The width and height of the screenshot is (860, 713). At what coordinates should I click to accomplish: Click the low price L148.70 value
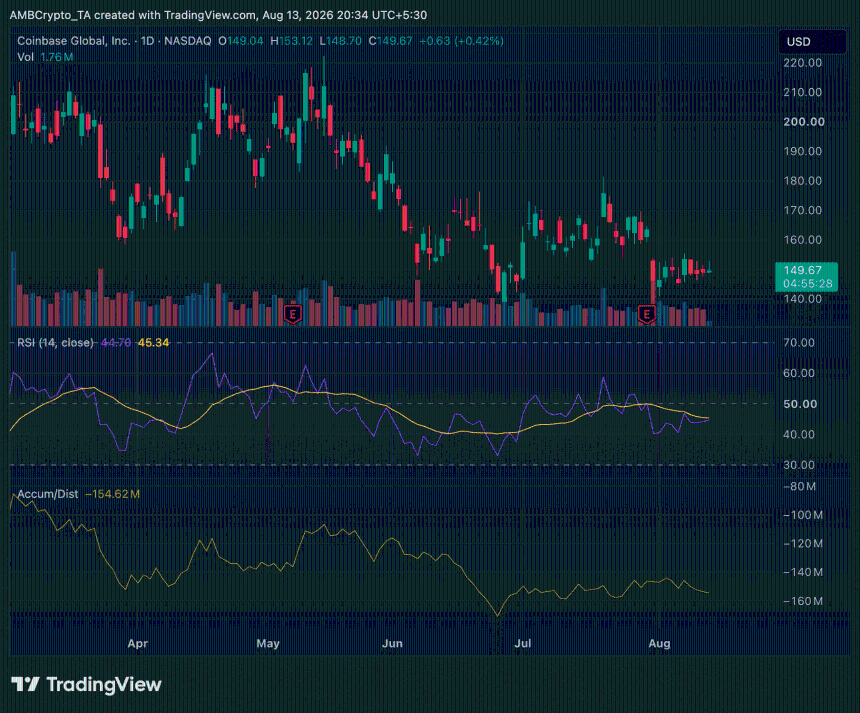click(341, 41)
